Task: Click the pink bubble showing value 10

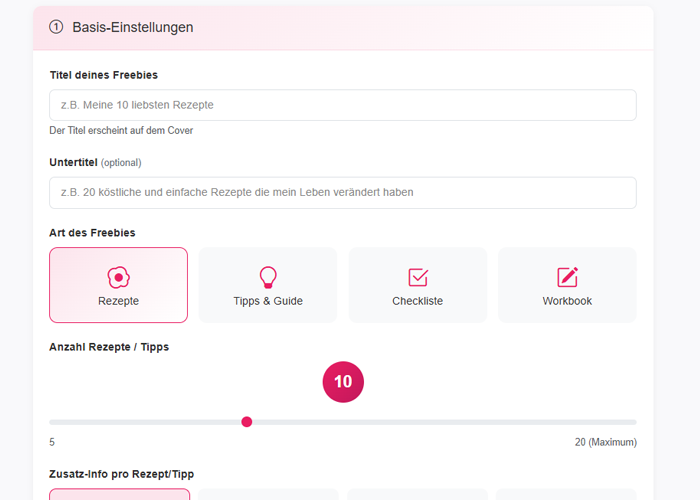Action: coord(343,382)
